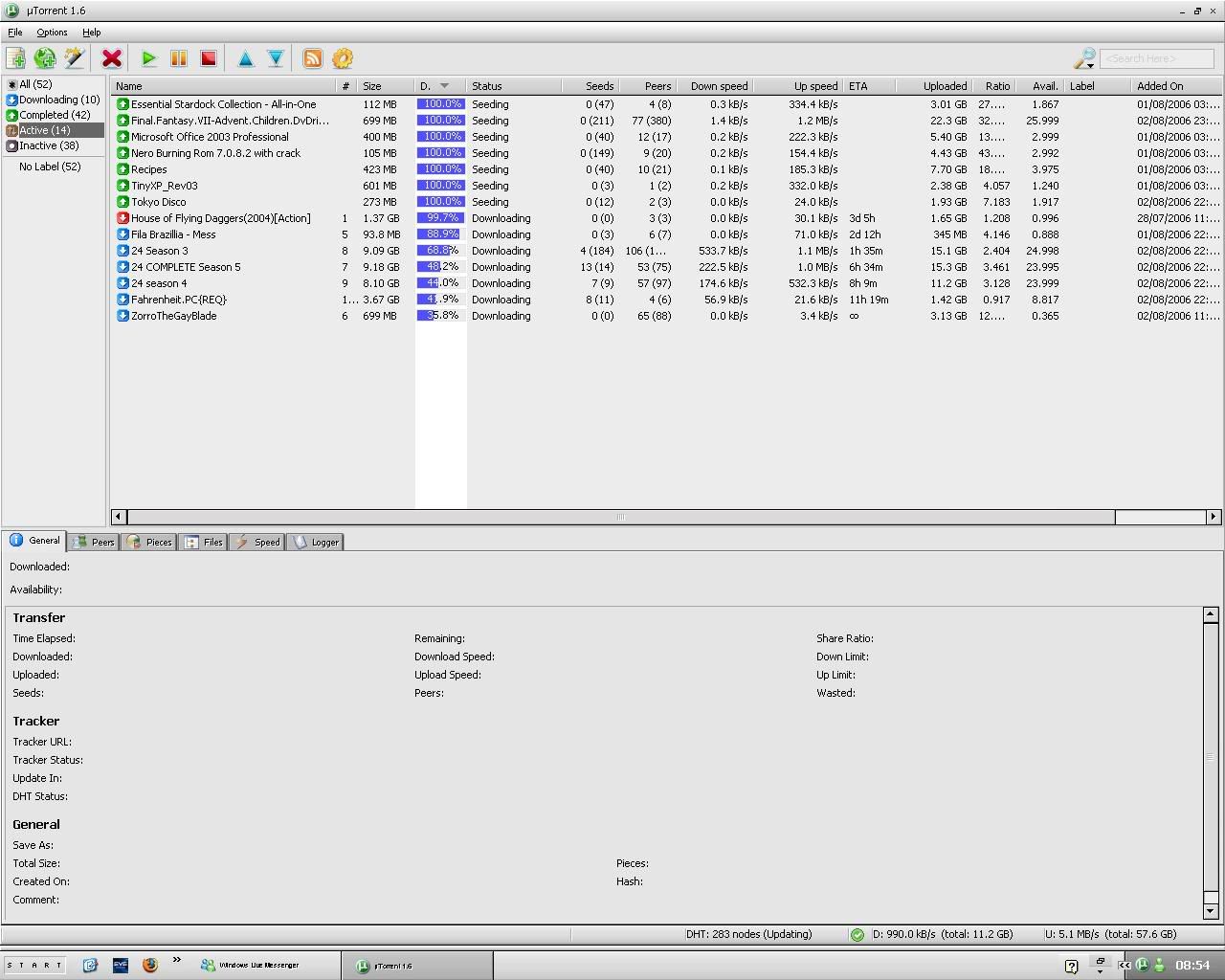Switch to the Speed tab
This screenshot has height=980, width=1225.
(x=257, y=542)
